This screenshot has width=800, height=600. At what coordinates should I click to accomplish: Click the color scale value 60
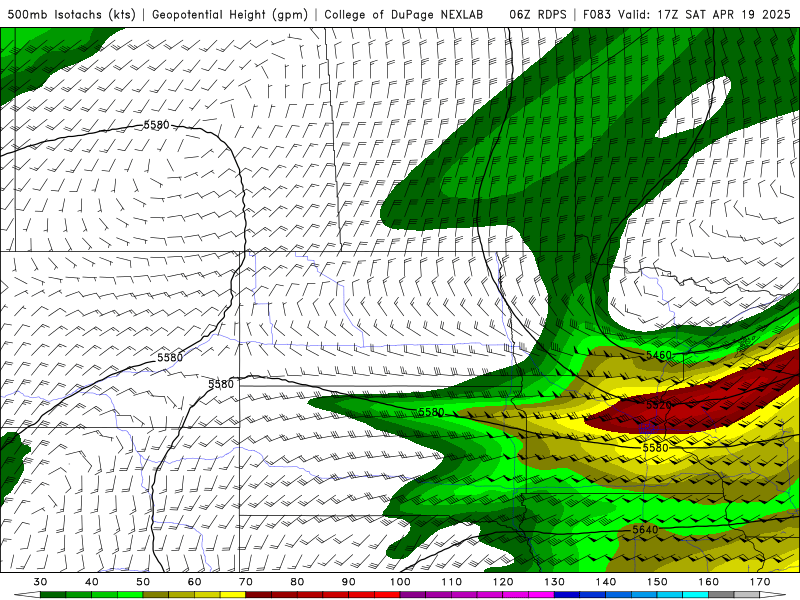(x=194, y=582)
